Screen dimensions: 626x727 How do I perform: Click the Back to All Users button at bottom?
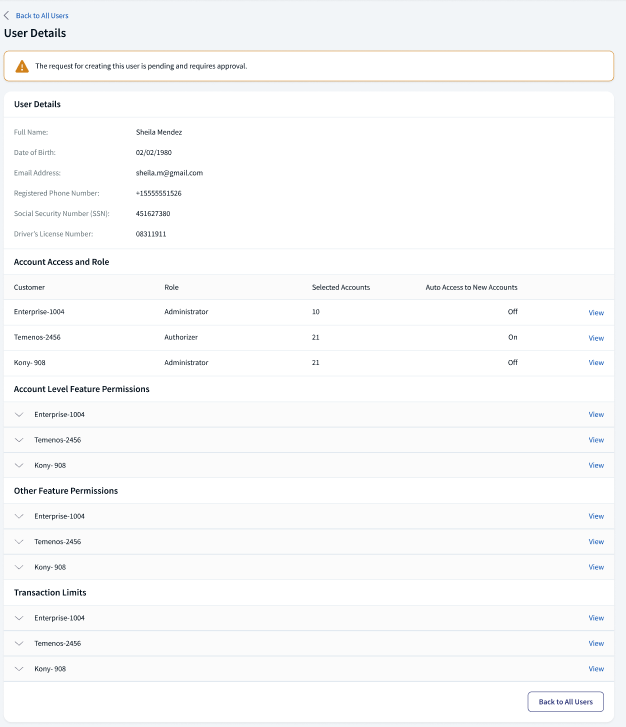click(565, 701)
